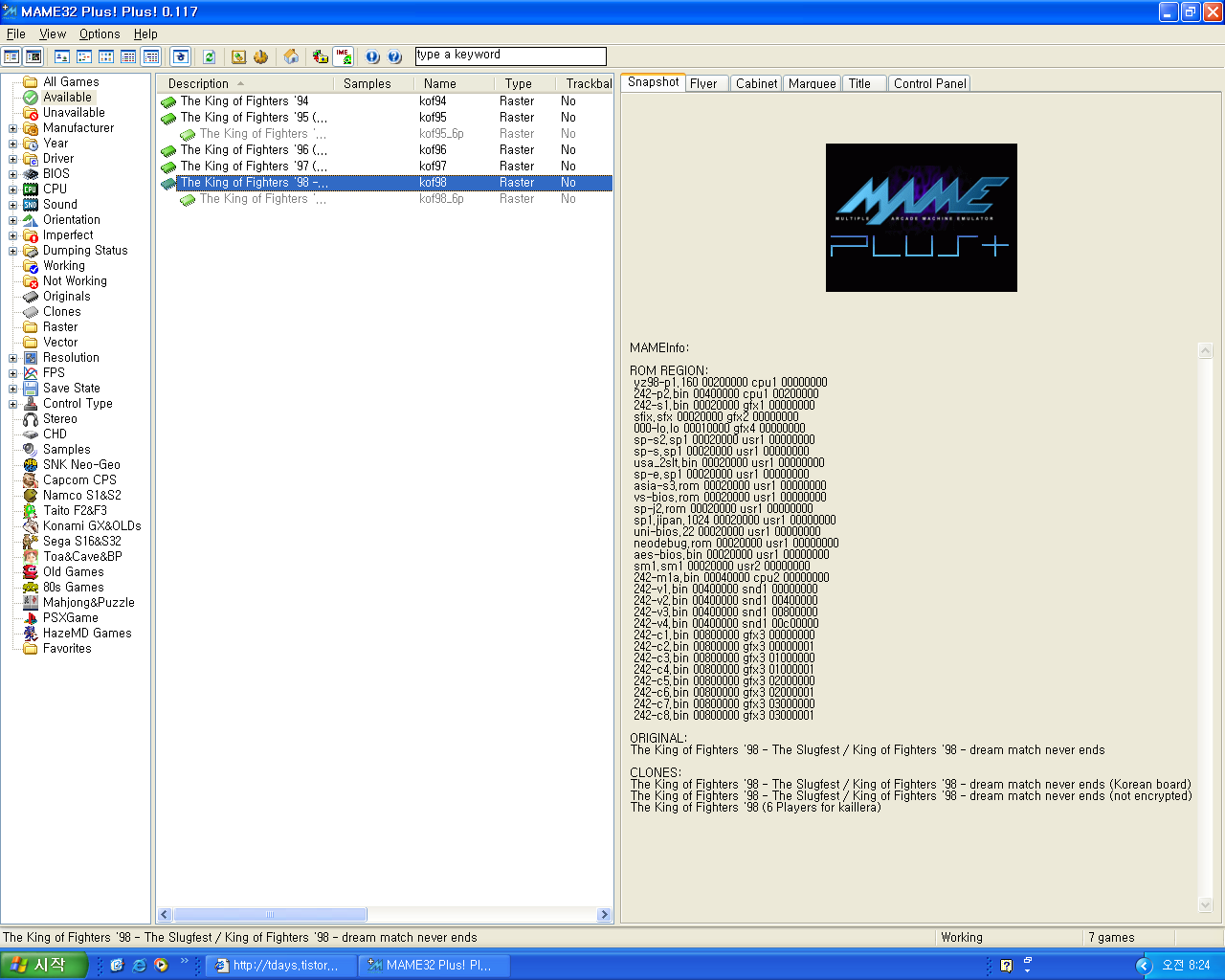Open the File menu
Screen dimensions: 1225x980
coord(16,33)
